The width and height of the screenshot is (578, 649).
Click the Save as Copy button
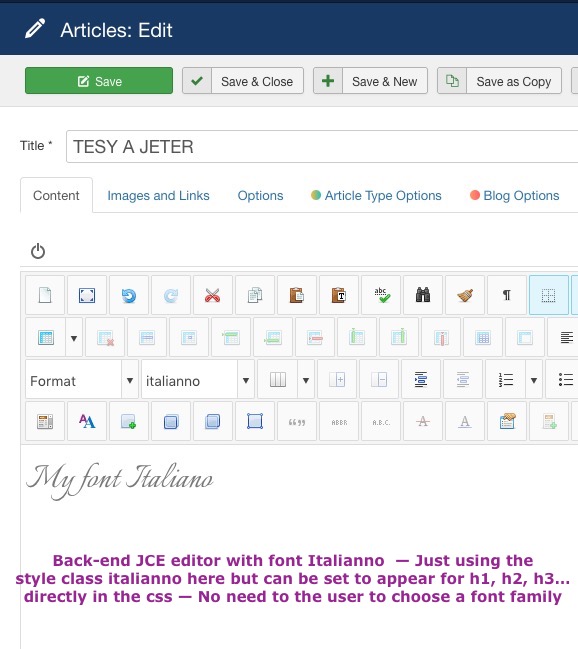click(x=500, y=81)
